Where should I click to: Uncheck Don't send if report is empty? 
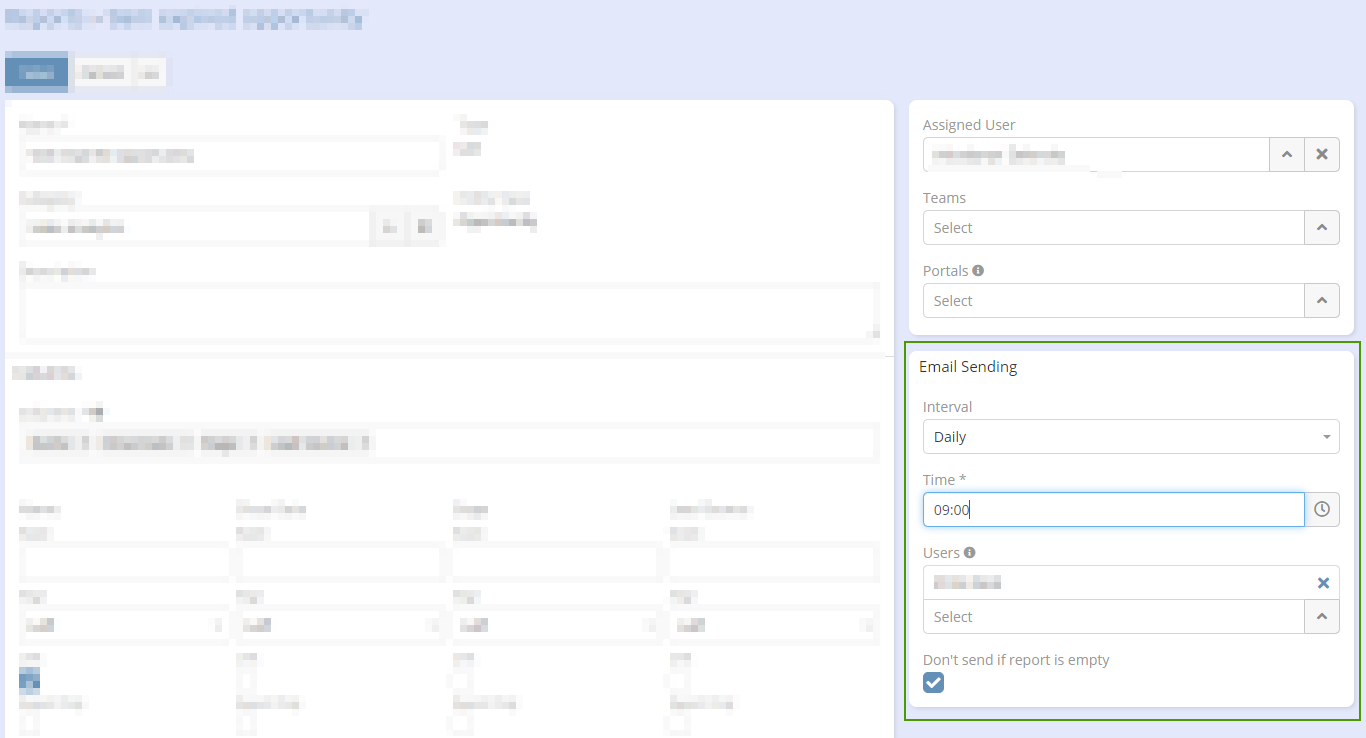[933, 682]
